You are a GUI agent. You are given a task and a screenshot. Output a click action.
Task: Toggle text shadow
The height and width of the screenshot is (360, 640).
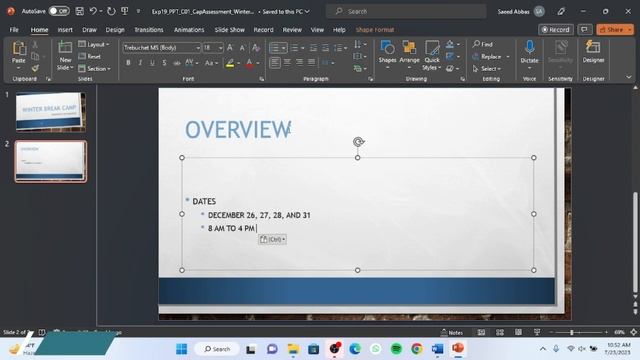pyautogui.click(x=164, y=63)
